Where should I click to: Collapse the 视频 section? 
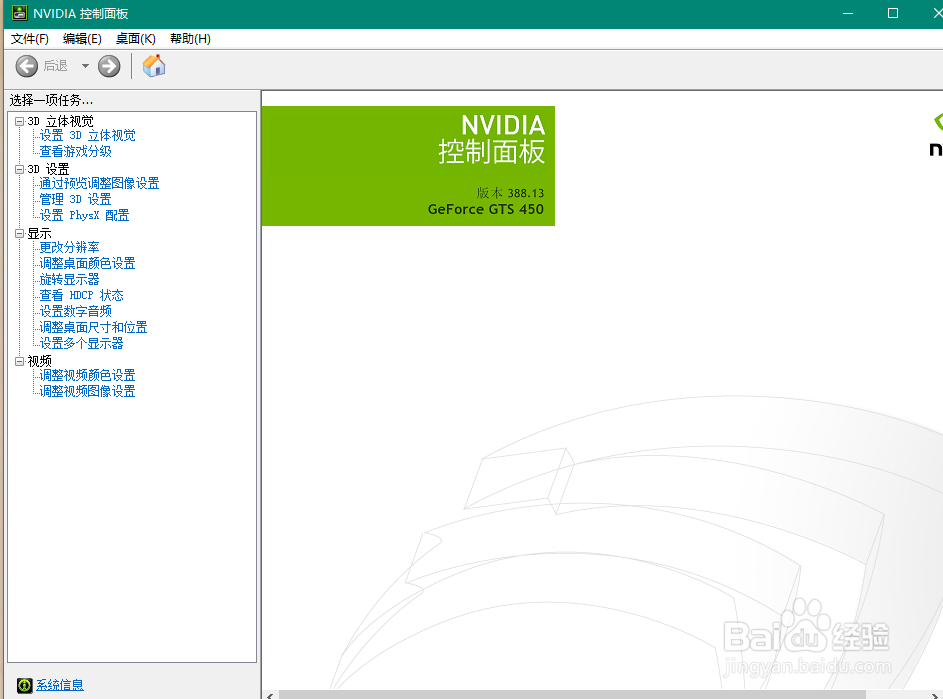tap(18, 359)
